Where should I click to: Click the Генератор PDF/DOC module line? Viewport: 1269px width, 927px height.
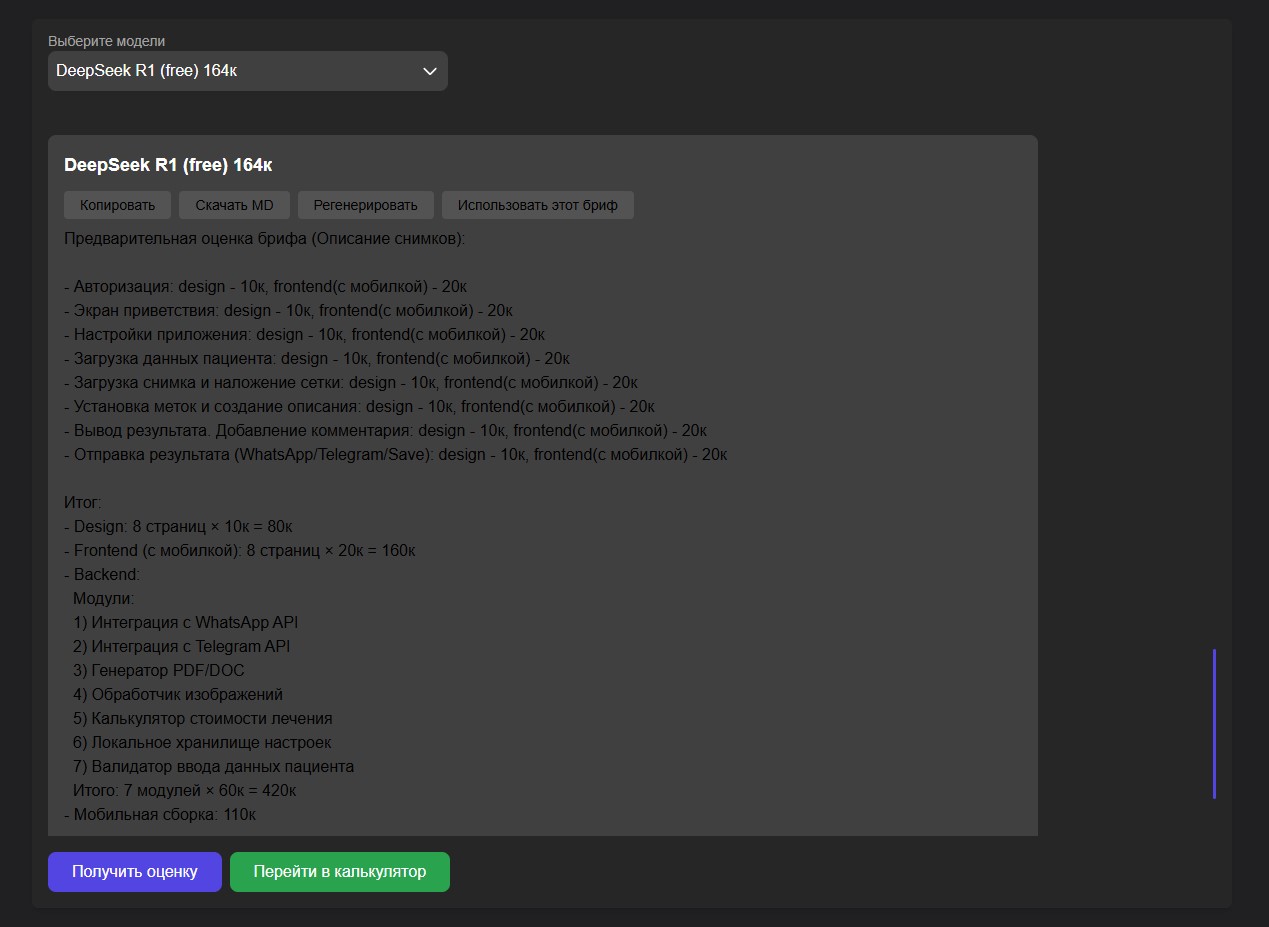(158, 670)
